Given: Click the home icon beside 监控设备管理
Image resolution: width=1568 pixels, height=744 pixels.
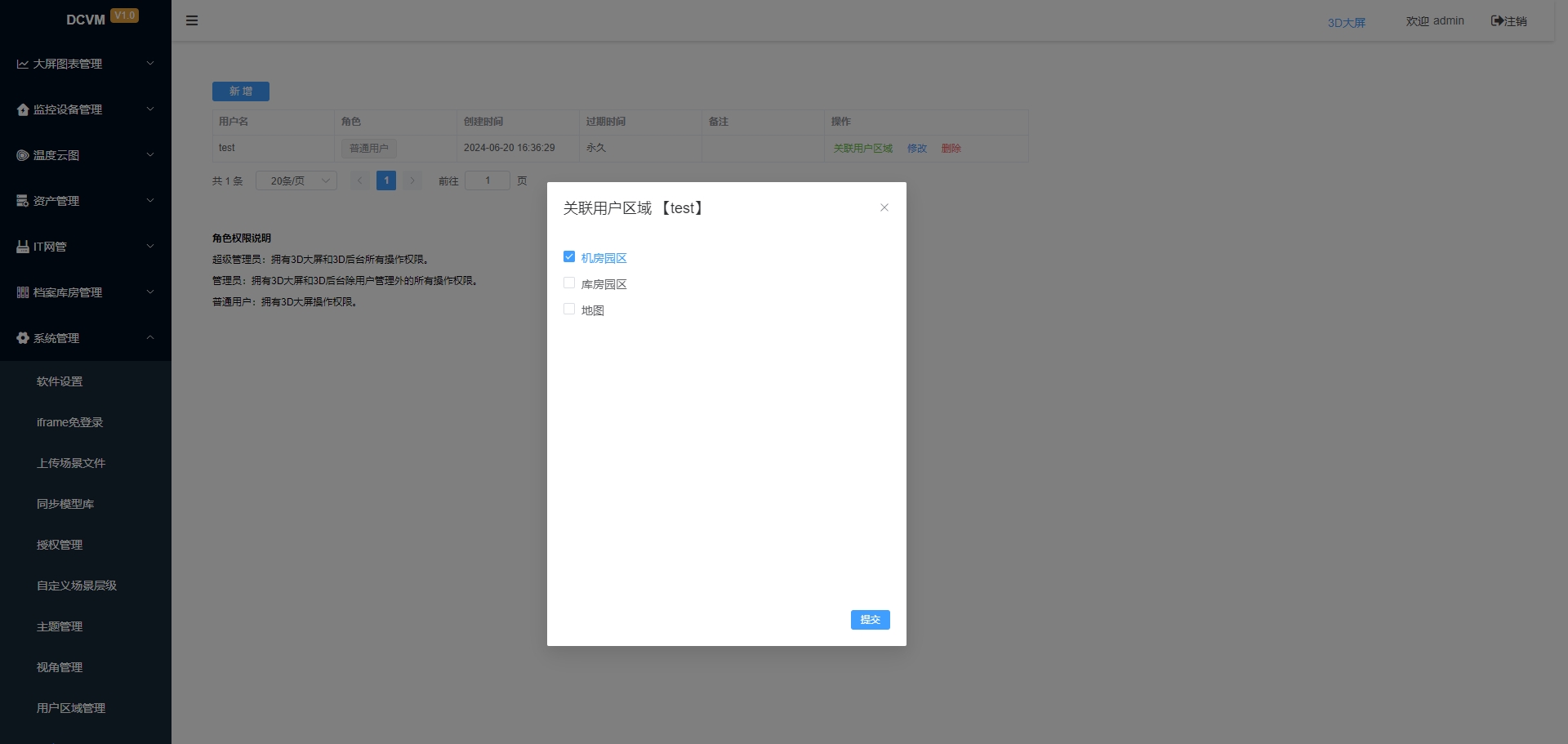Looking at the screenshot, I should coord(23,109).
